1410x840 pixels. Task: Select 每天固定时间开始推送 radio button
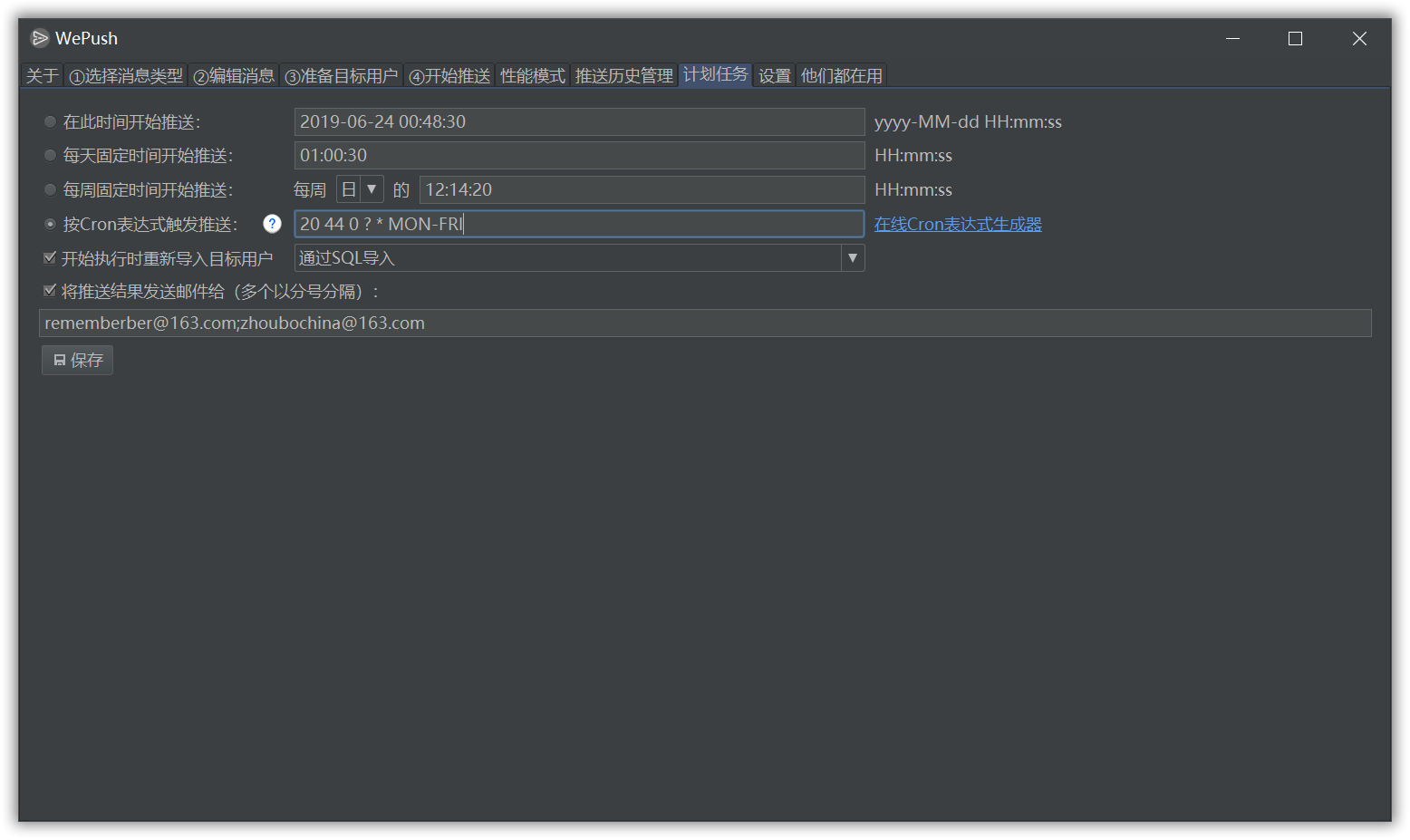point(51,156)
